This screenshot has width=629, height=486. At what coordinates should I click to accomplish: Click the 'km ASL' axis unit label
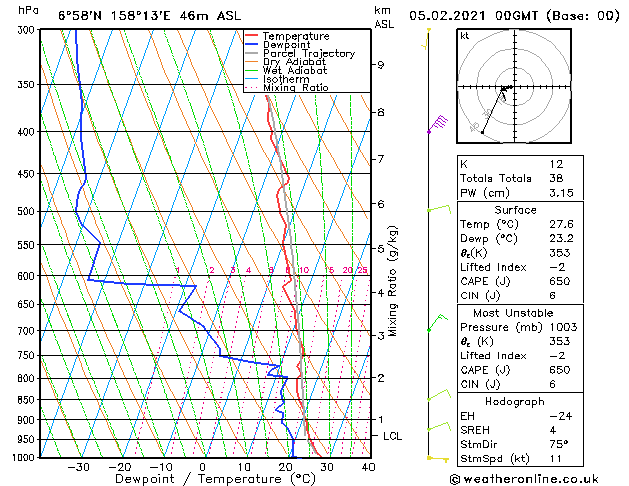384,17
